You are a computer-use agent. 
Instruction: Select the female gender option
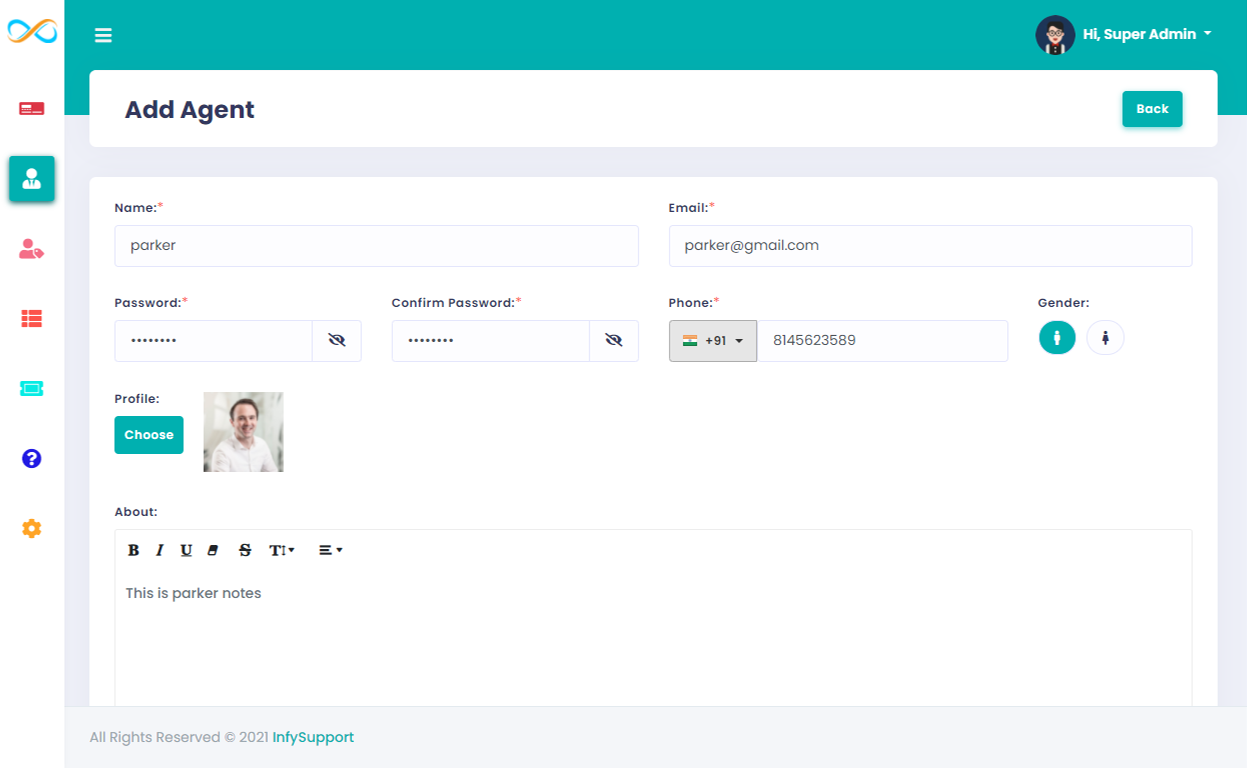point(1105,338)
